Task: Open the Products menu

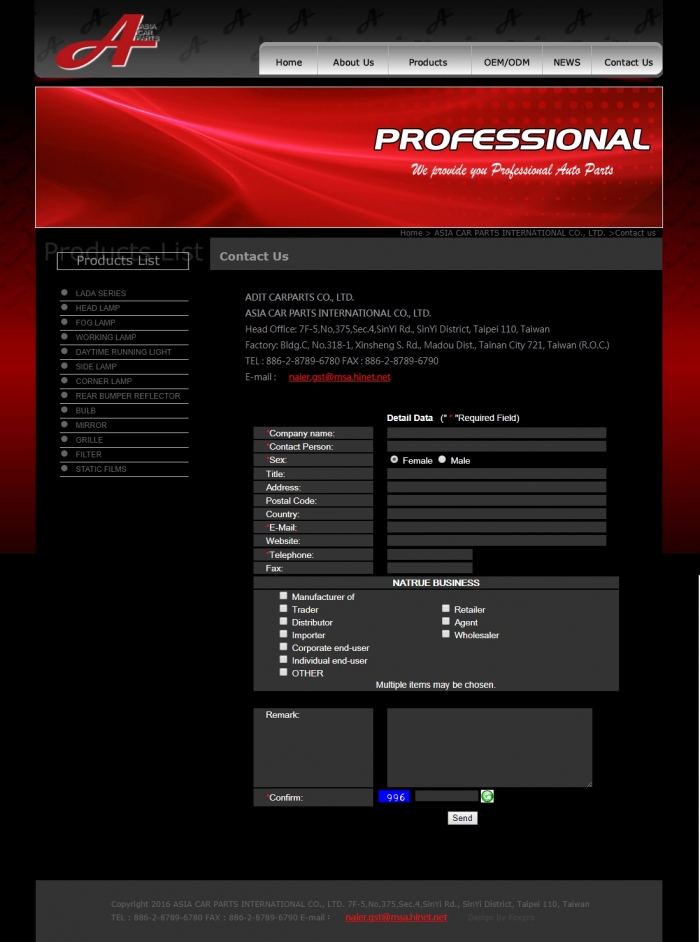Action: tap(428, 62)
